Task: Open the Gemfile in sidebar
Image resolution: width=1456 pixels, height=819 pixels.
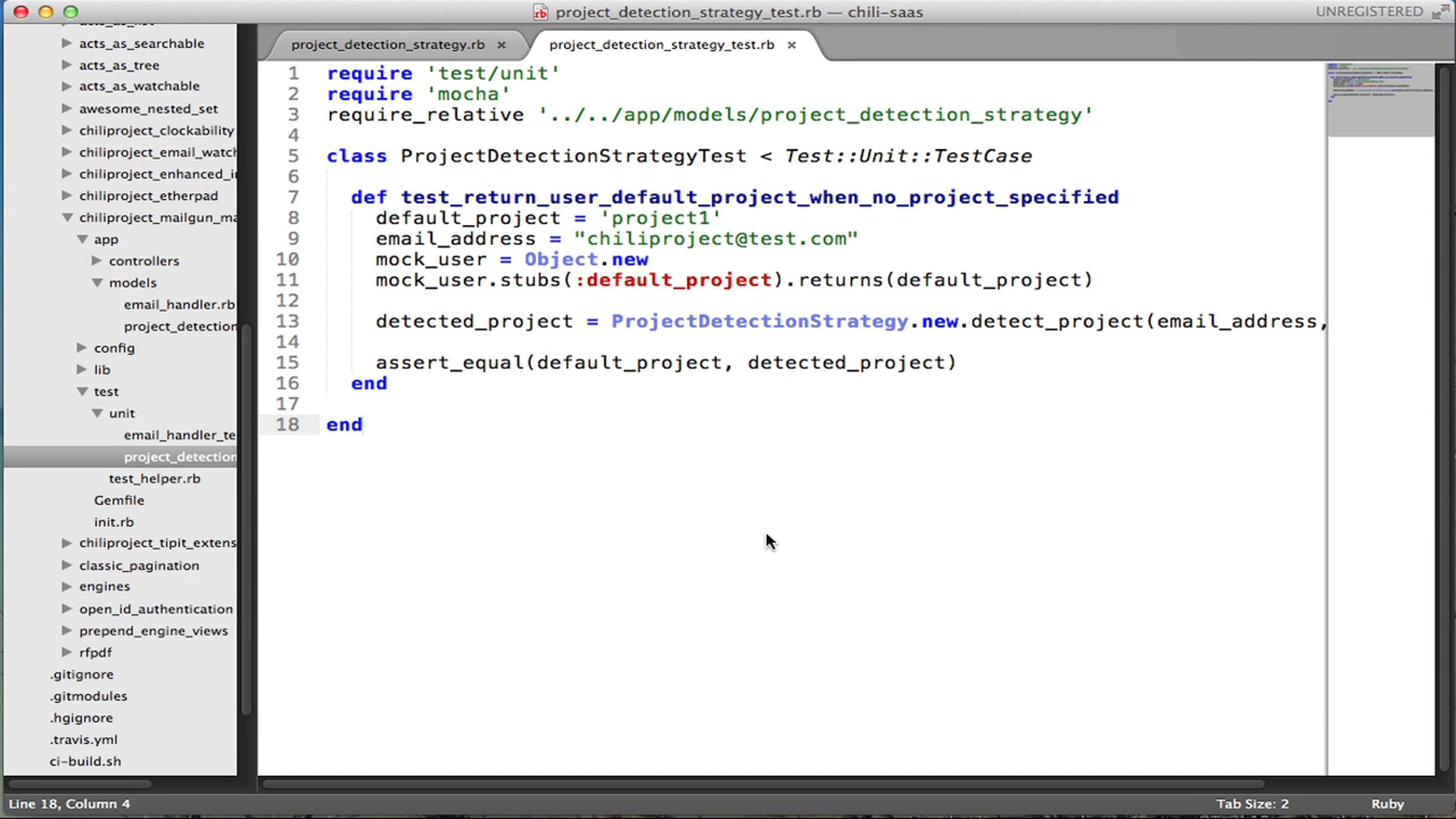Action: pos(119,500)
